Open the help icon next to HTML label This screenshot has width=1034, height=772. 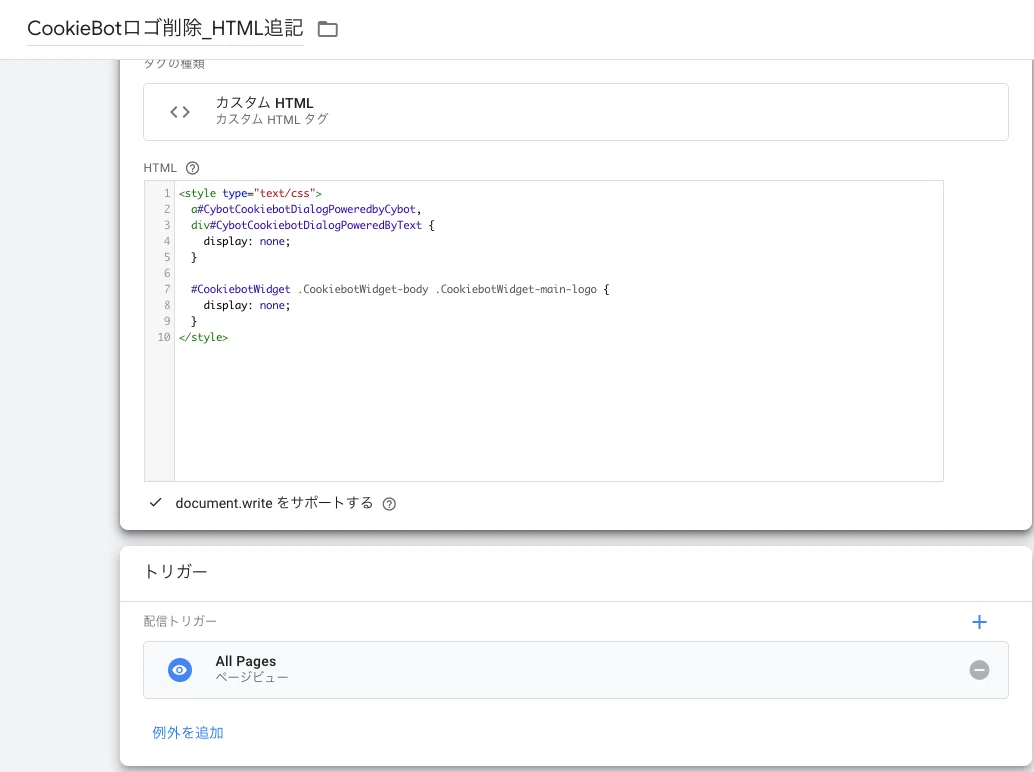192,168
